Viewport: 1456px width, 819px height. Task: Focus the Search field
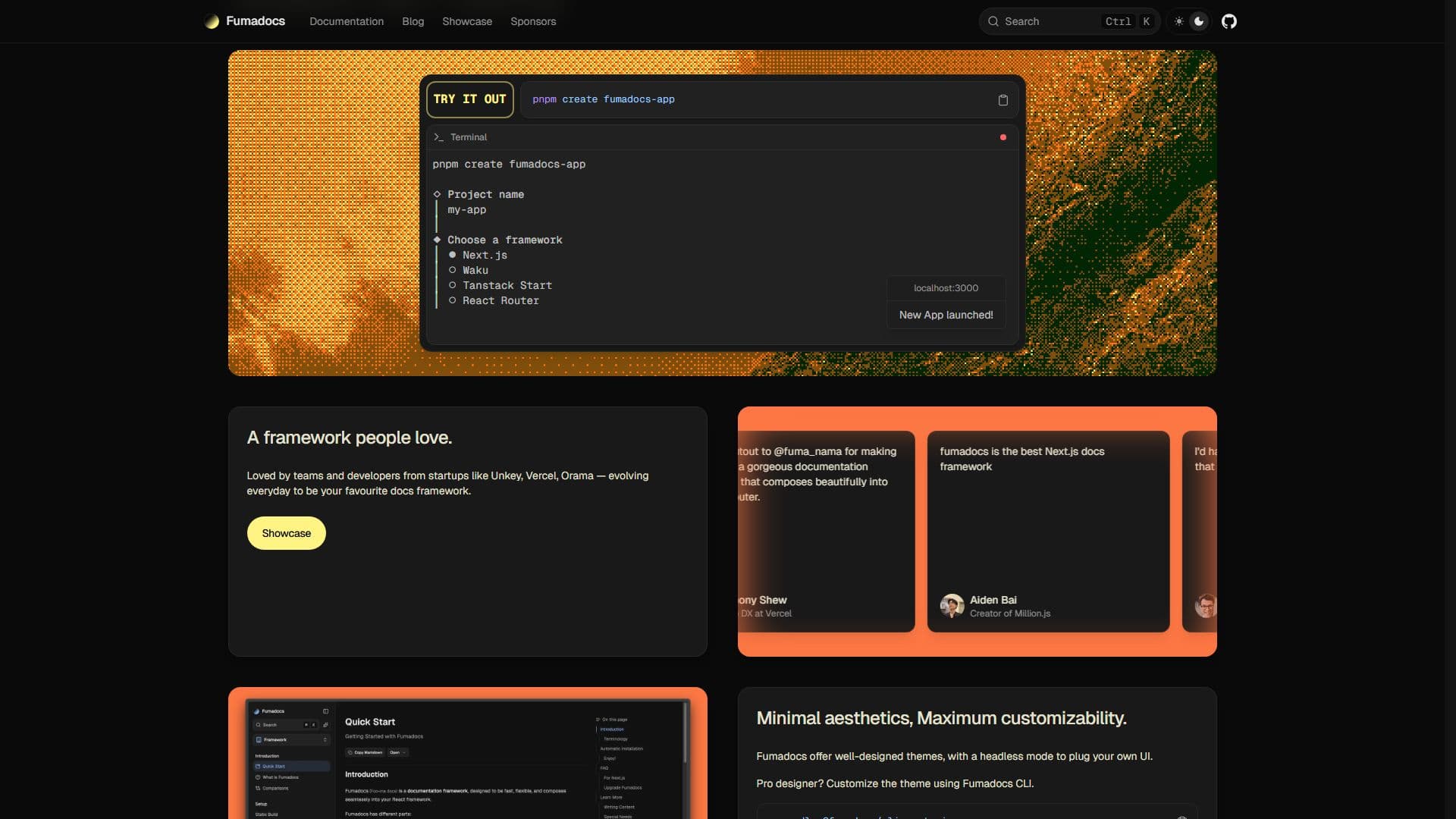coord(1069,21)
